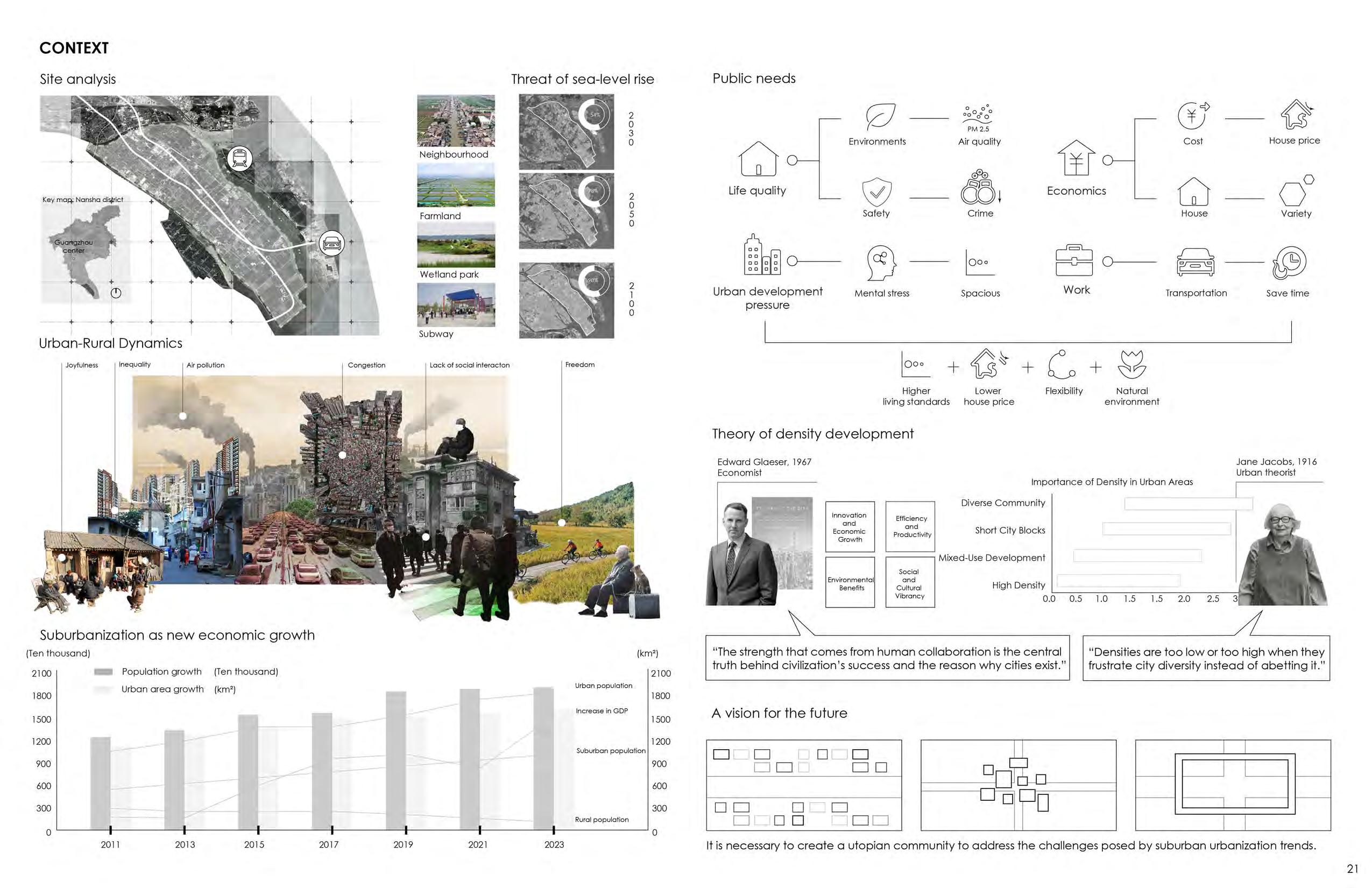The width and height of the screenshot is (1372, 888).
Task: Click the Site analysis heading
Action: (x=78, y=79)
